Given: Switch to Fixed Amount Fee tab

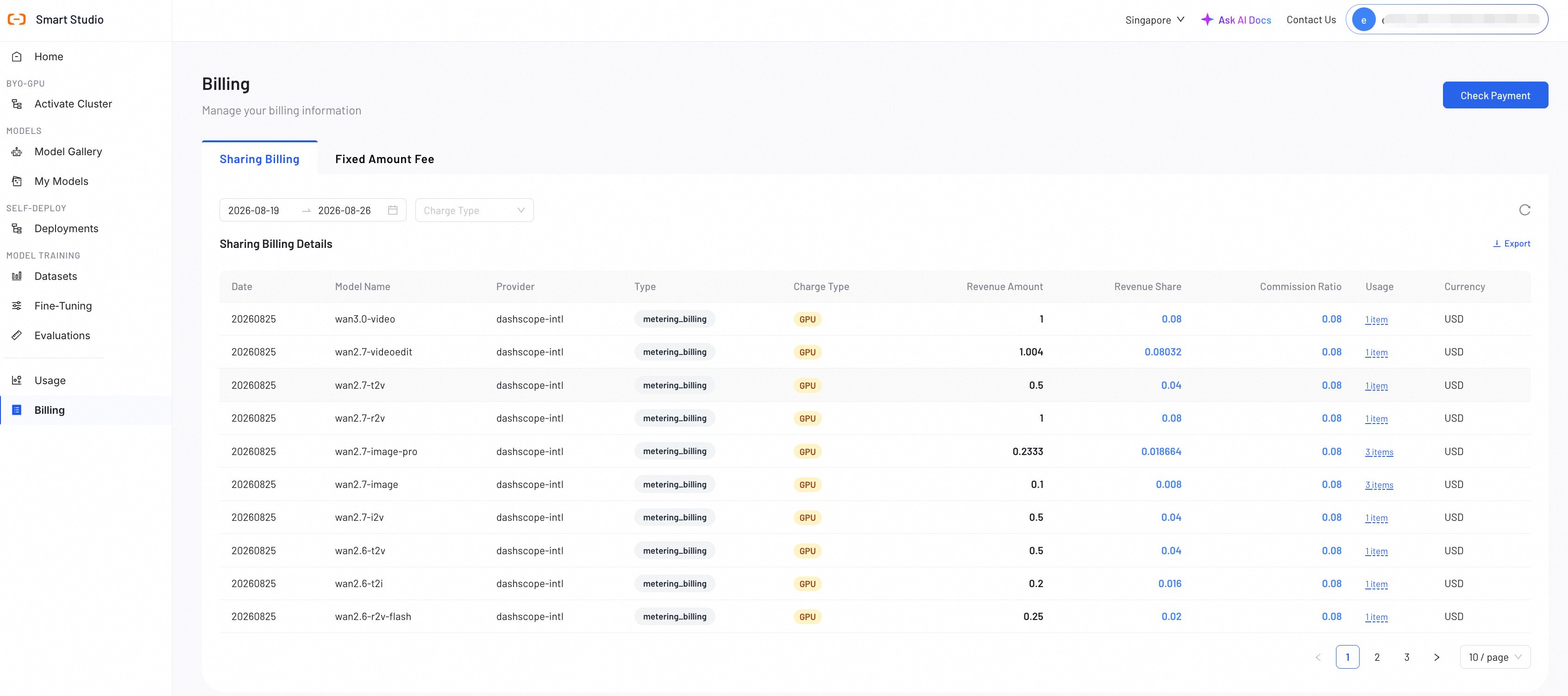Looking at the screenshot, I should point(384,159).
